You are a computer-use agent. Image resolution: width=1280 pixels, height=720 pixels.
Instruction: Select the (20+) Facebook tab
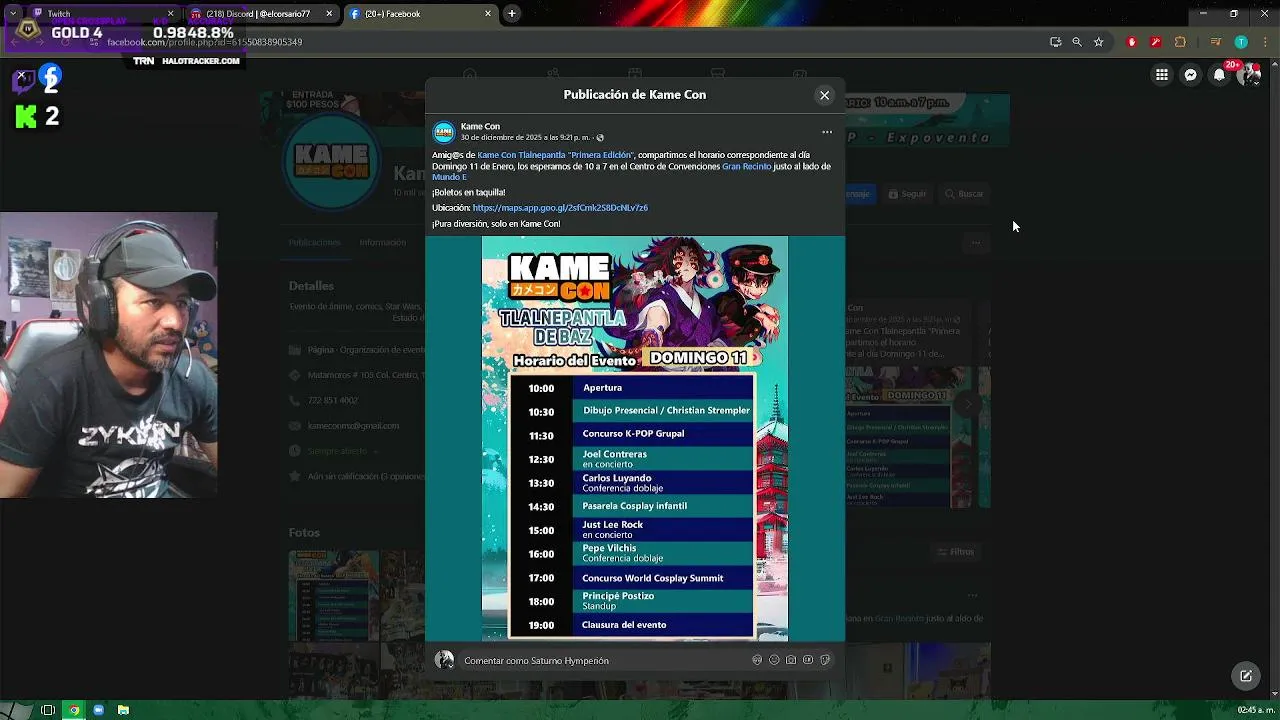(x=420, y=14)
